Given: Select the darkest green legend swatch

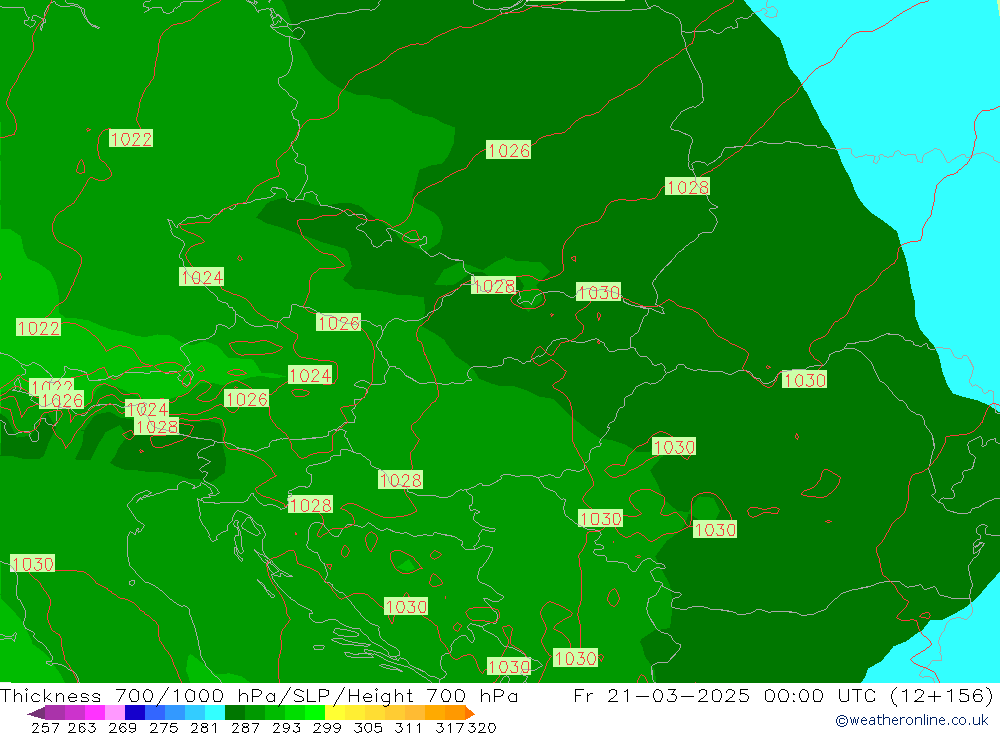Looking at the screenshot, I should click(235, 713).
